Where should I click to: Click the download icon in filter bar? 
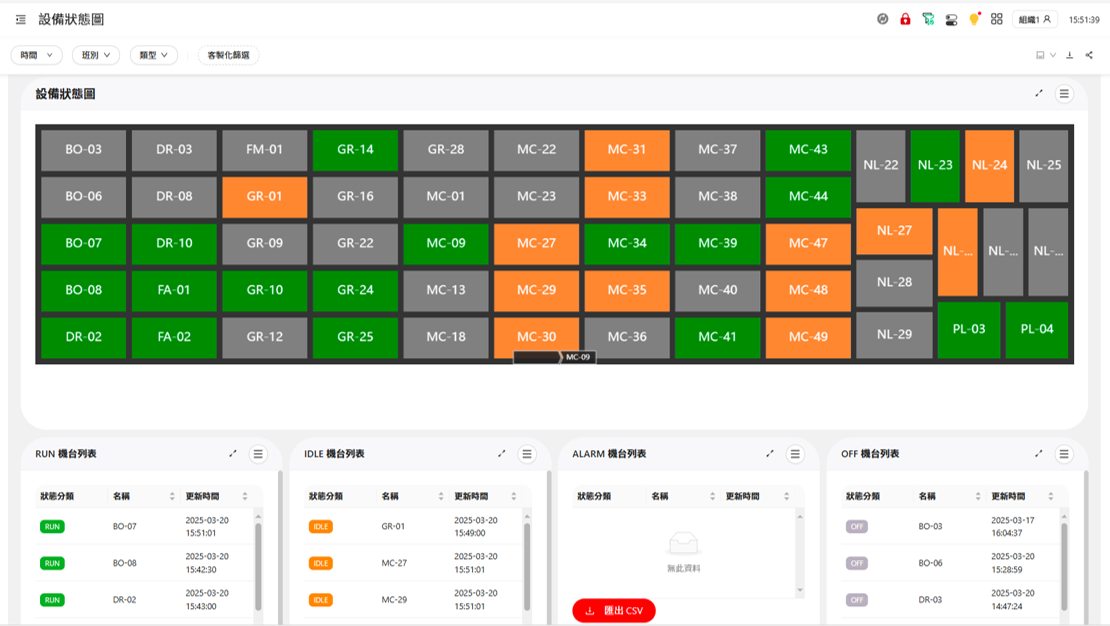[1070, 55]
